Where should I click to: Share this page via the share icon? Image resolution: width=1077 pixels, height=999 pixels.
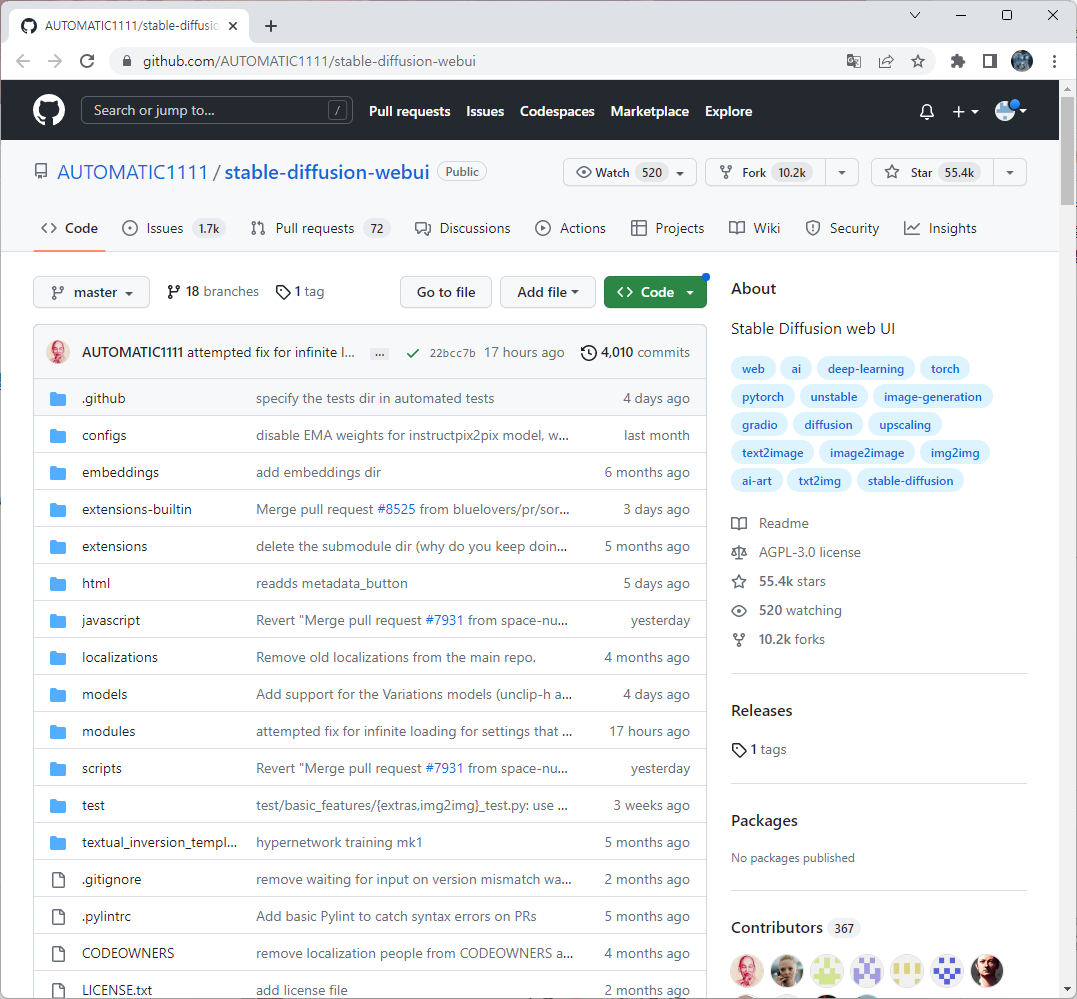tap(886, 61)
